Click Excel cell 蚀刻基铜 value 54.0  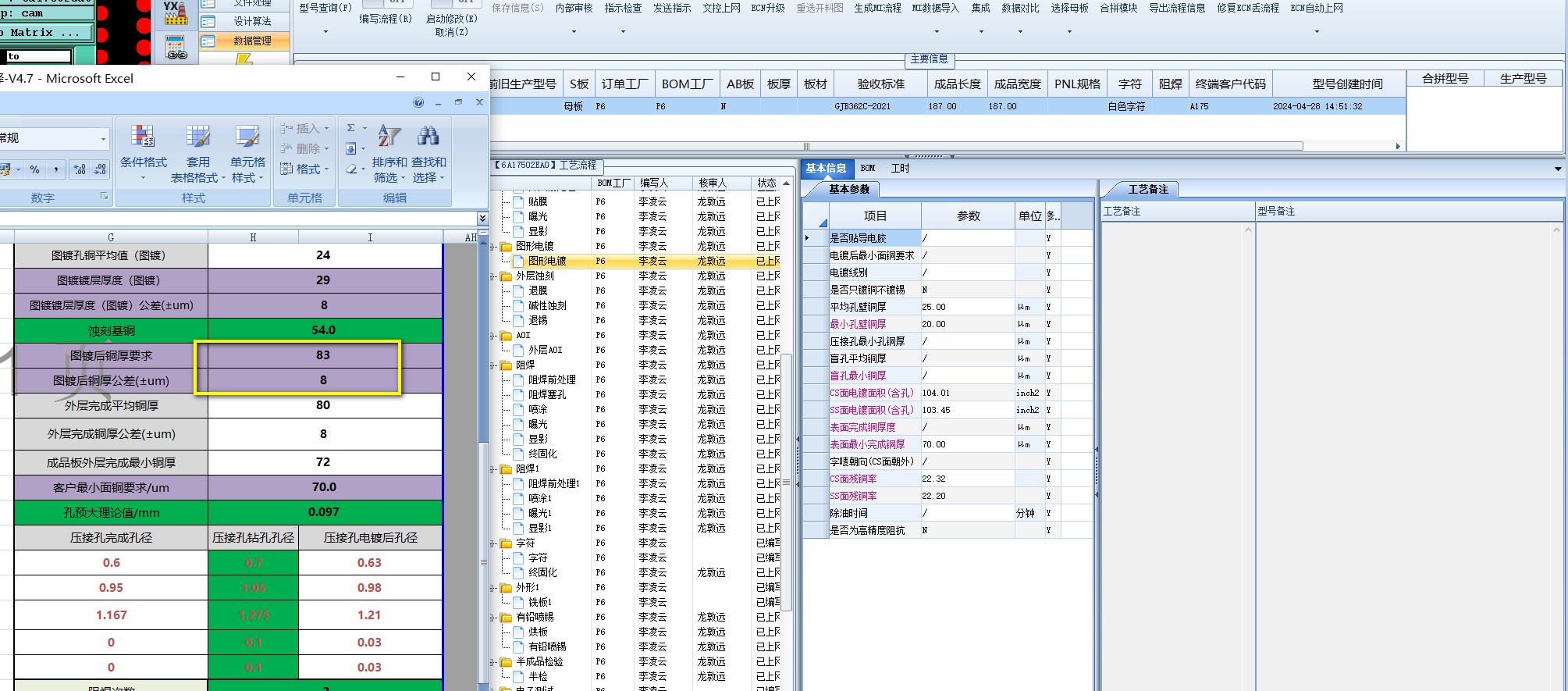tap(323, 330)
